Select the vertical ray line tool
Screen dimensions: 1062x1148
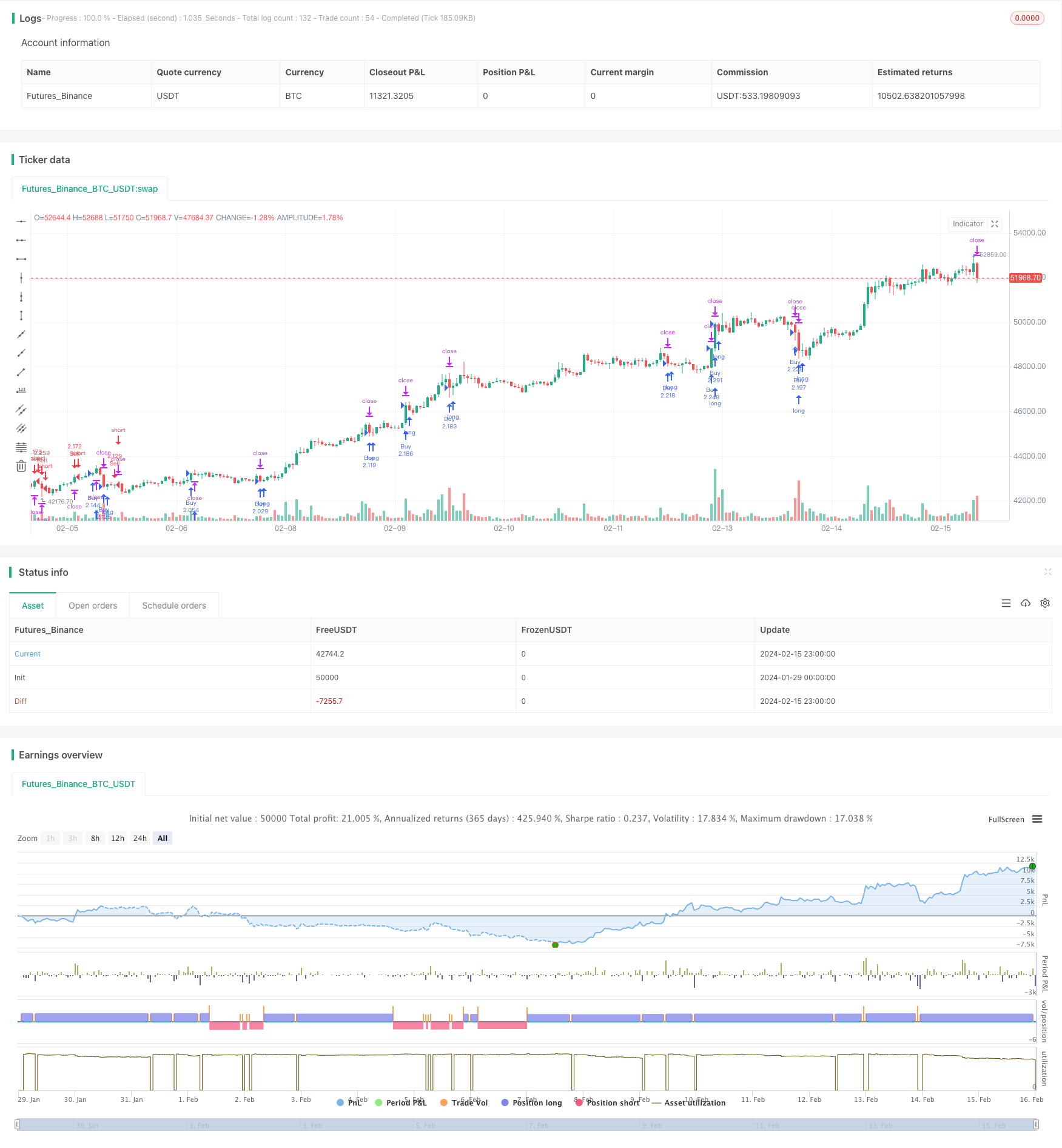point(21,297)
